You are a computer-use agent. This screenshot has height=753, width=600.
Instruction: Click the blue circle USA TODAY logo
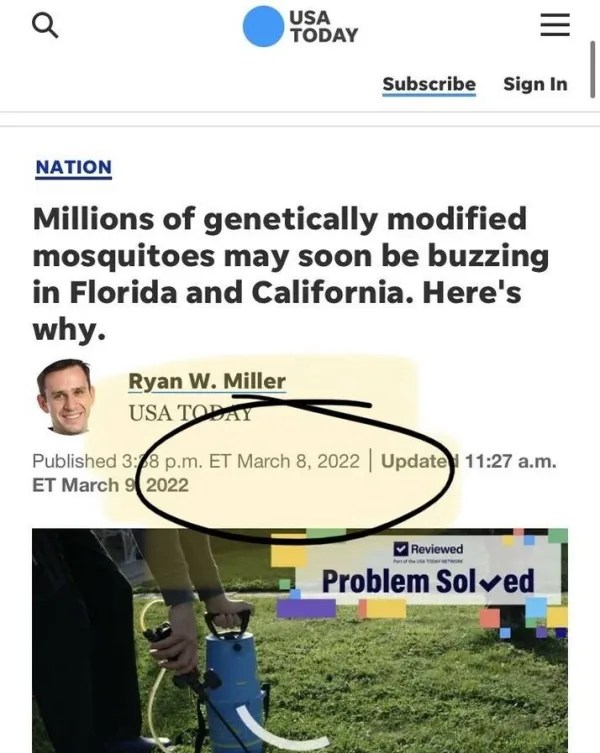click(x=263, y=27)
